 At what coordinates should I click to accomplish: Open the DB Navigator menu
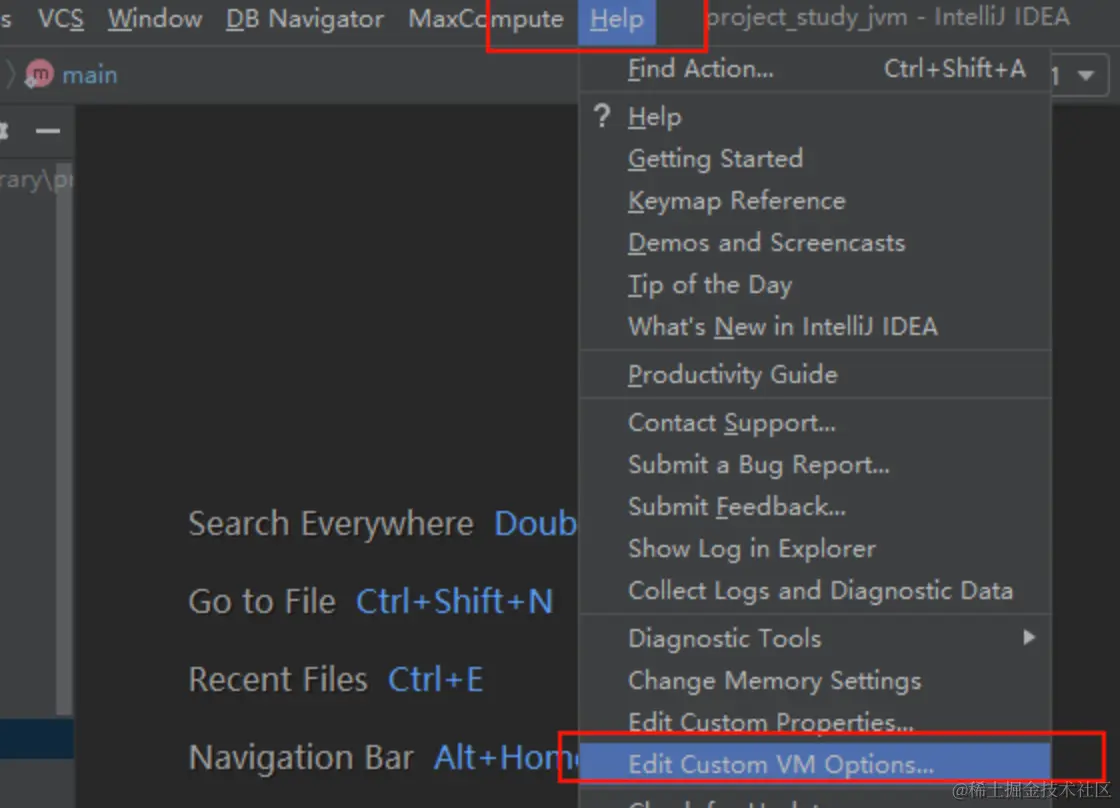coord(305,19)
